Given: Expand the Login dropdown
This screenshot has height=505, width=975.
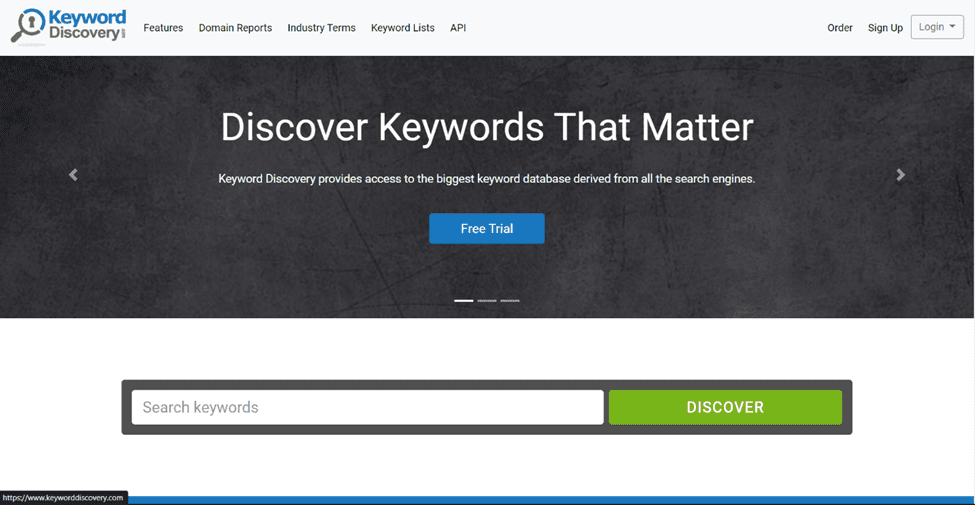Looking at the screenshot, I should [937, 27].
